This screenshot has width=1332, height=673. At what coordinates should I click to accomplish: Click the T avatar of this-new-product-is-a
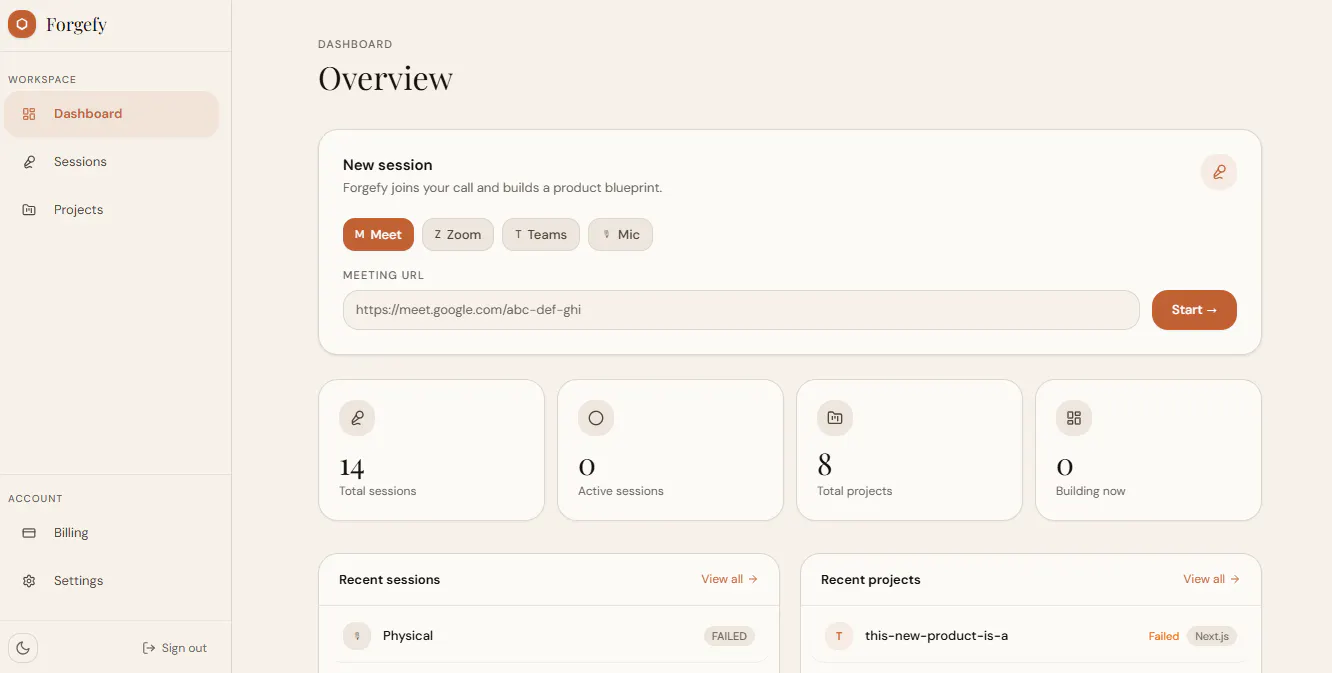coord(839,636)
